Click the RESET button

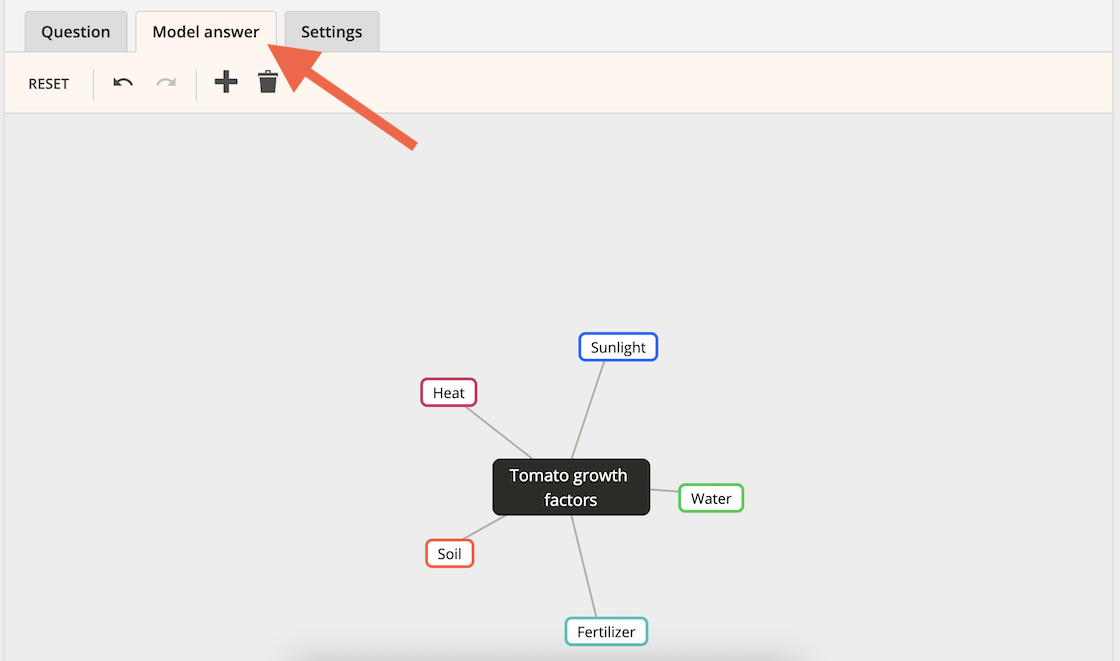pyautogui.click(x=49, y=84)
